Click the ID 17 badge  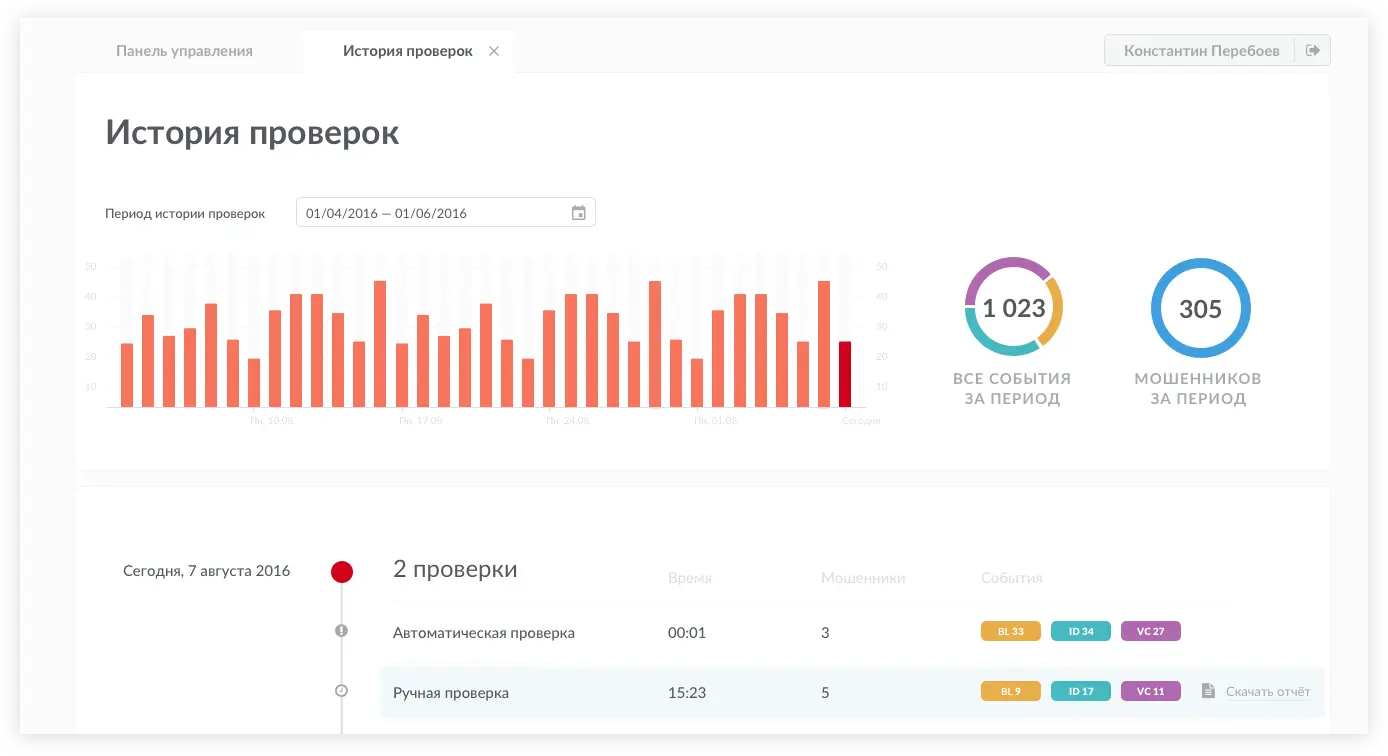(x=1081, y=691)
